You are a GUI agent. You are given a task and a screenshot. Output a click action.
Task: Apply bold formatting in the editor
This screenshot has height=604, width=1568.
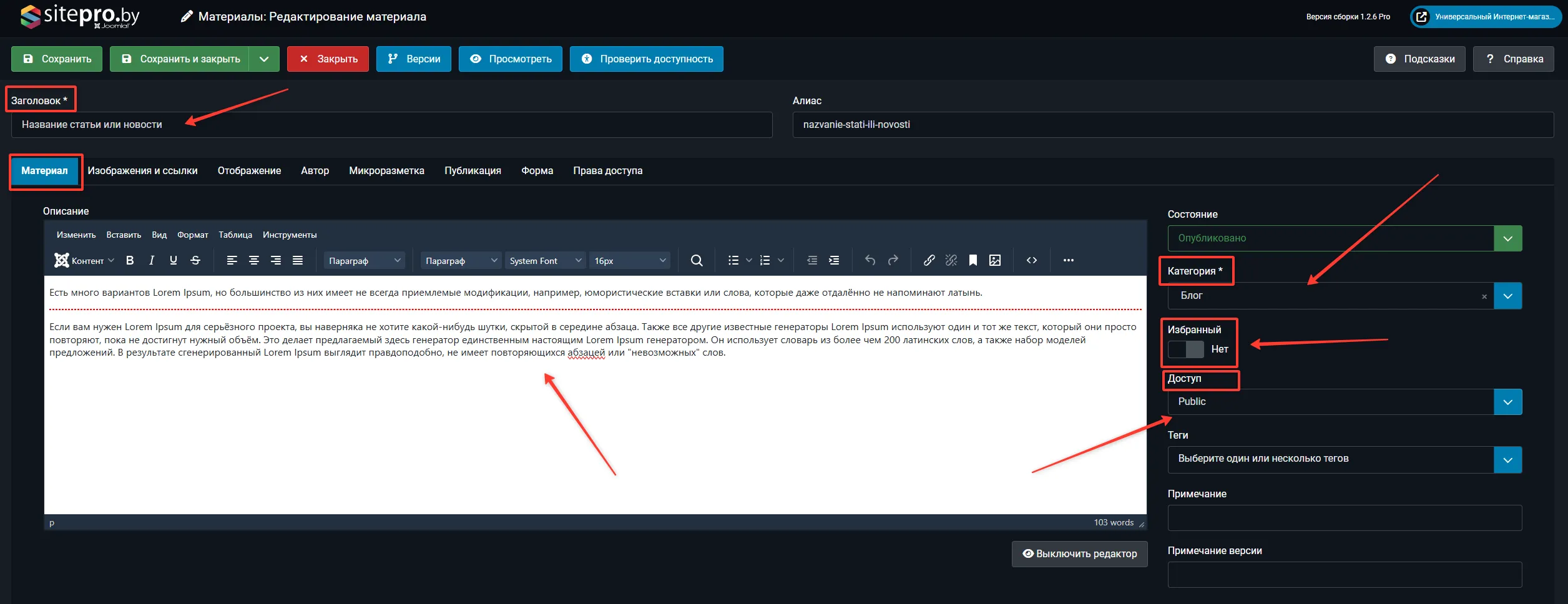pos(130,260)
